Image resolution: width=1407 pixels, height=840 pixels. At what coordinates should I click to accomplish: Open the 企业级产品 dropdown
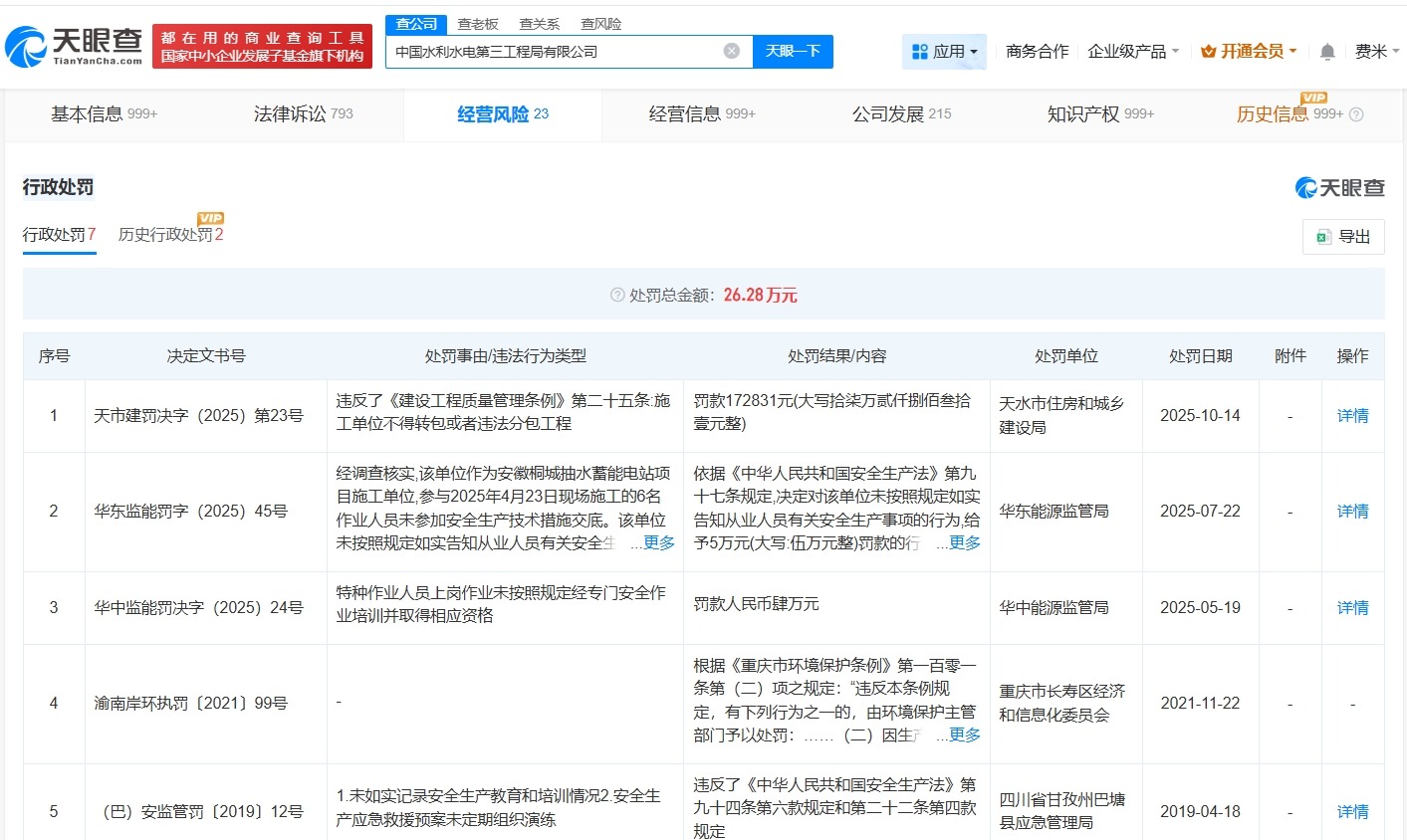tap(1130, 51)
